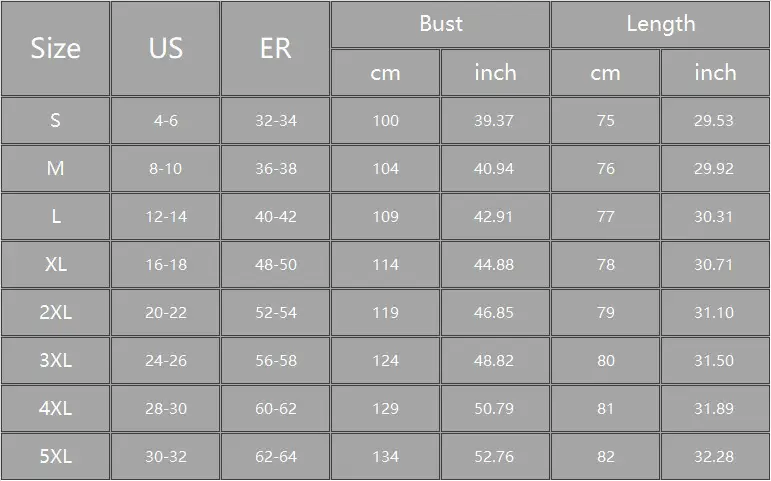Select the 5XL size cell
The height and width of the screenshot is (481, 771).
point(56,456)
